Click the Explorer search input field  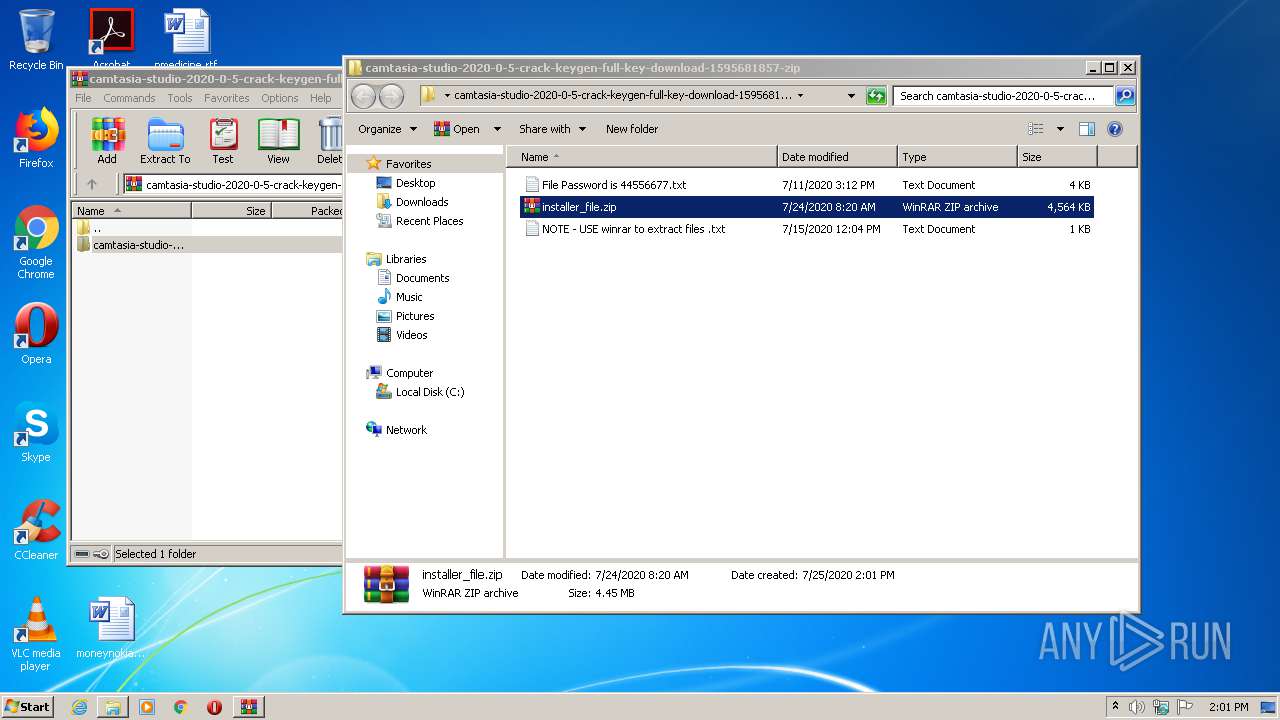point(1003,96)
